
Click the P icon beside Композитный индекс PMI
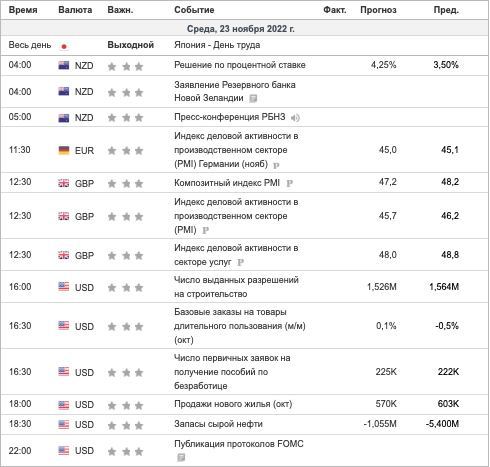289,183
